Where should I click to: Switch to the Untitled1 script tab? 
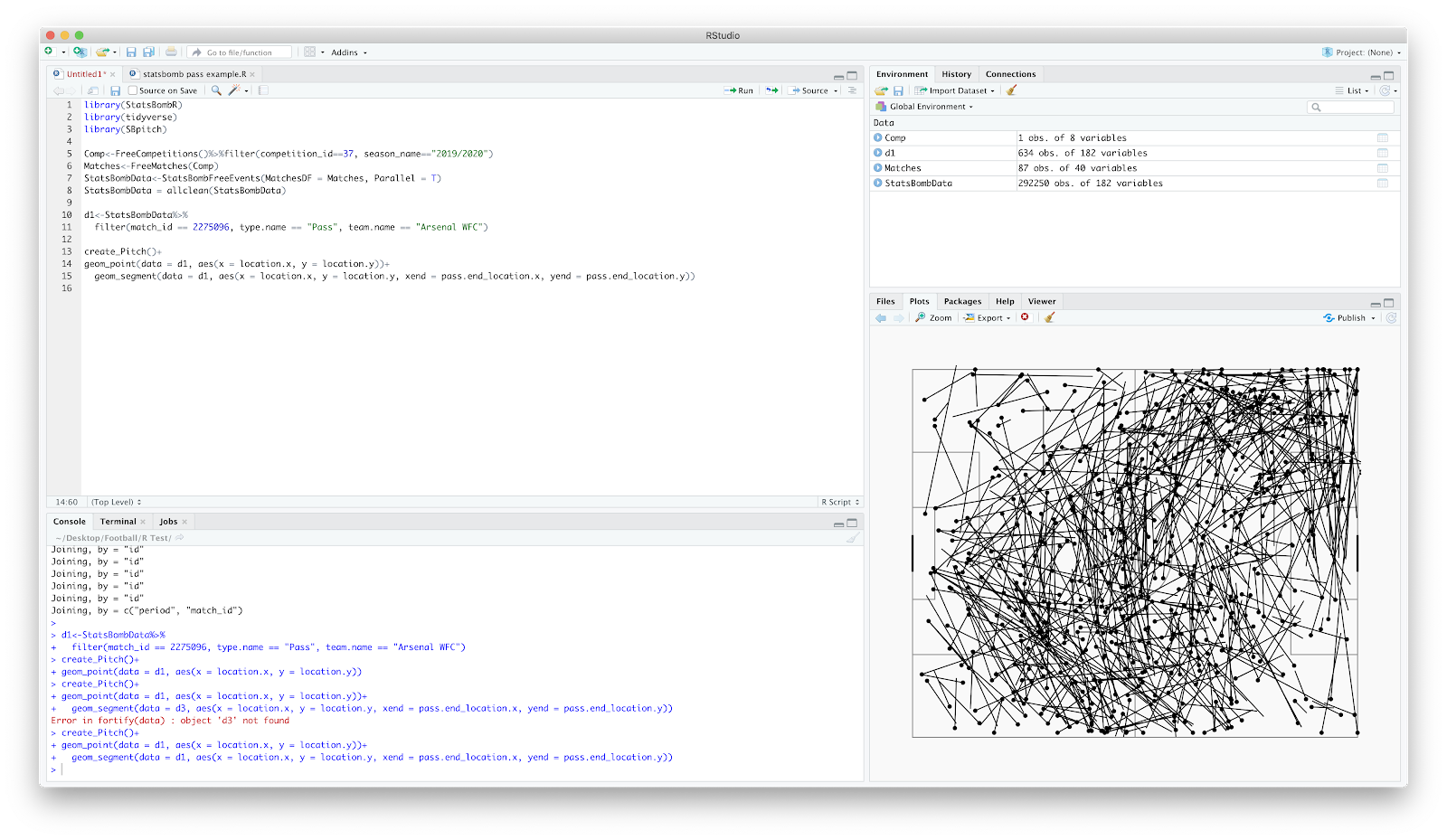[84, 74]
